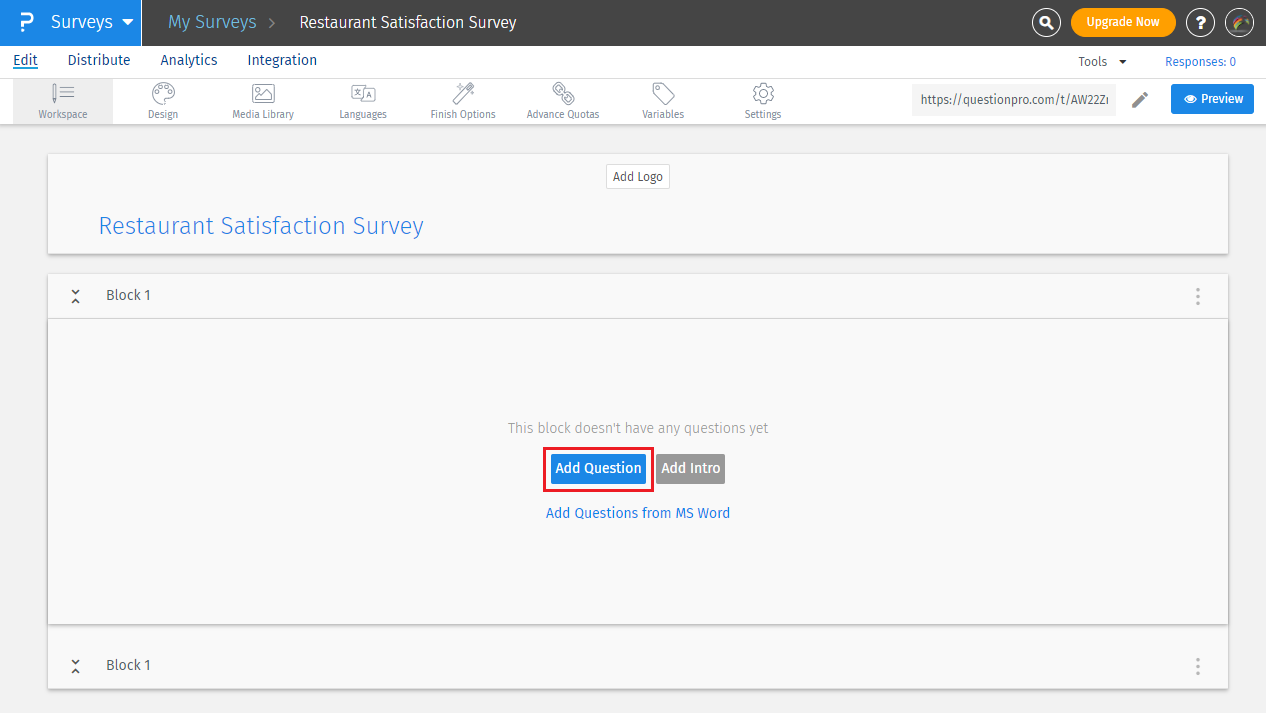Open the Tools dropdown menu
The width and height of the screenshot is (1266, 713).
click(1102, 62)
